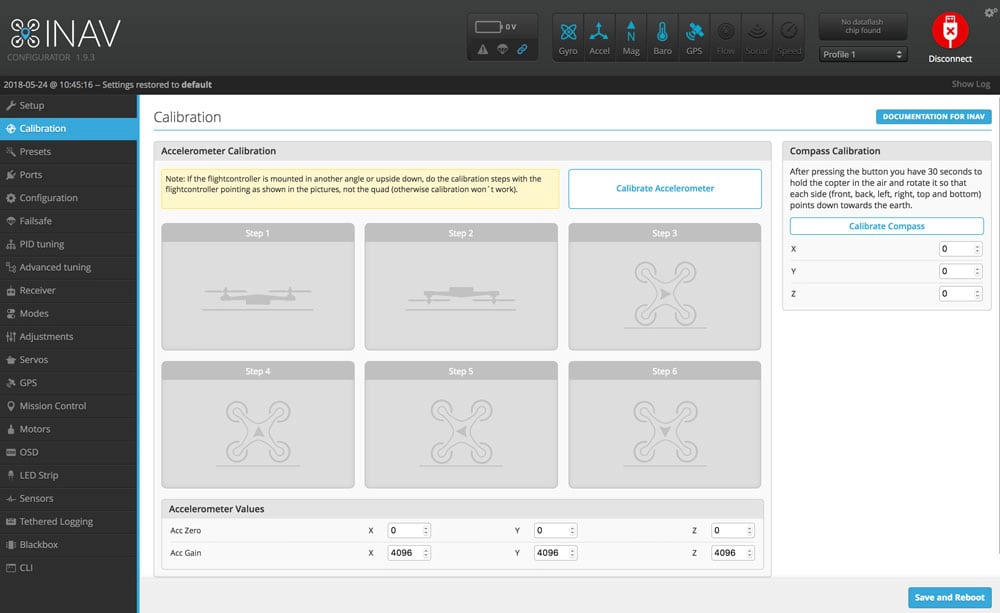Open the Blackbox tab
The width and height of the screenshot is (1000, 613).
click(x=68, y=545)
